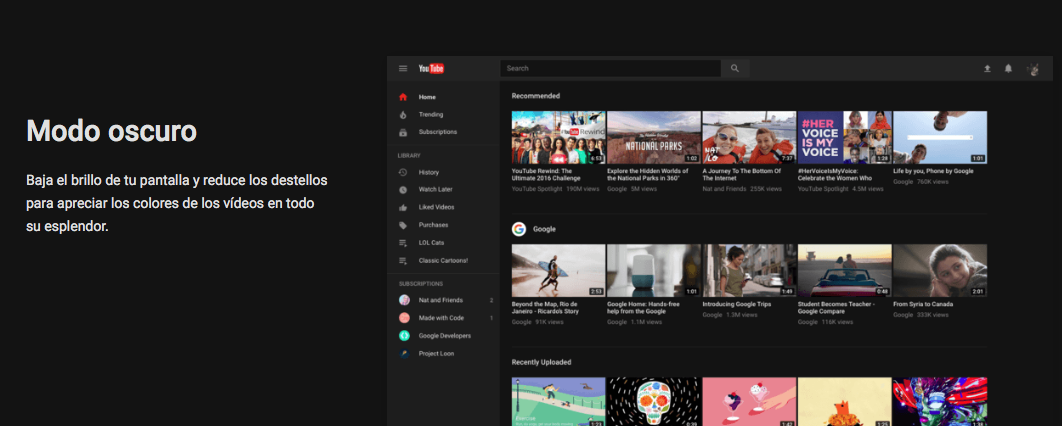
Task: Open the notifications bell
Action: pyautogui.click(x=1008, y=68)
